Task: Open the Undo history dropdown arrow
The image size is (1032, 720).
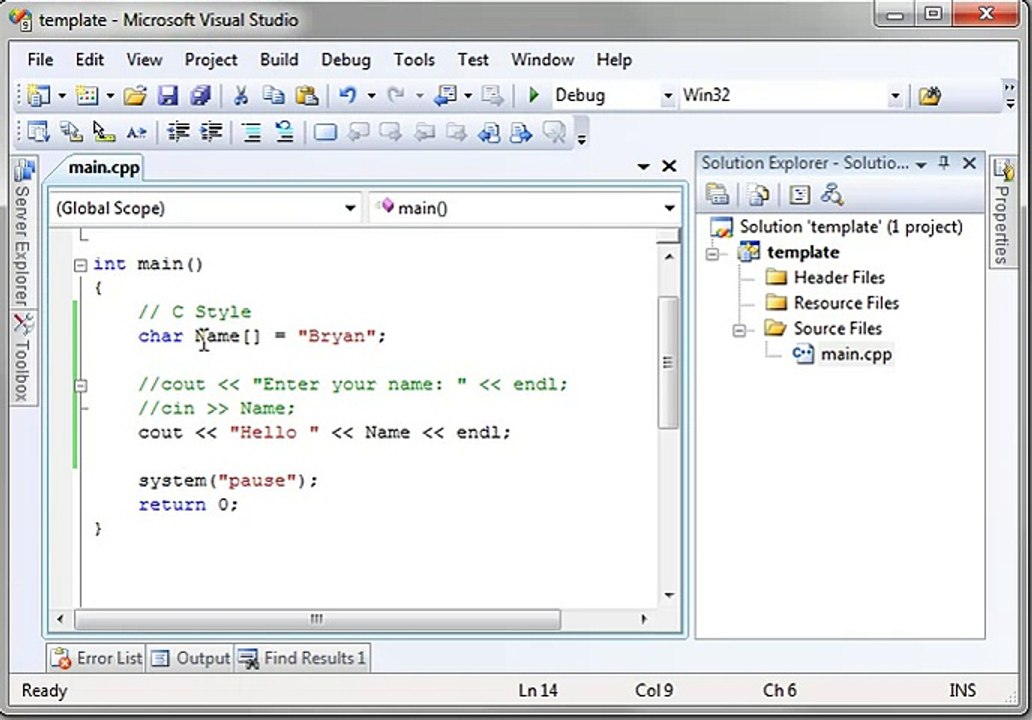Action: [371, 96]
